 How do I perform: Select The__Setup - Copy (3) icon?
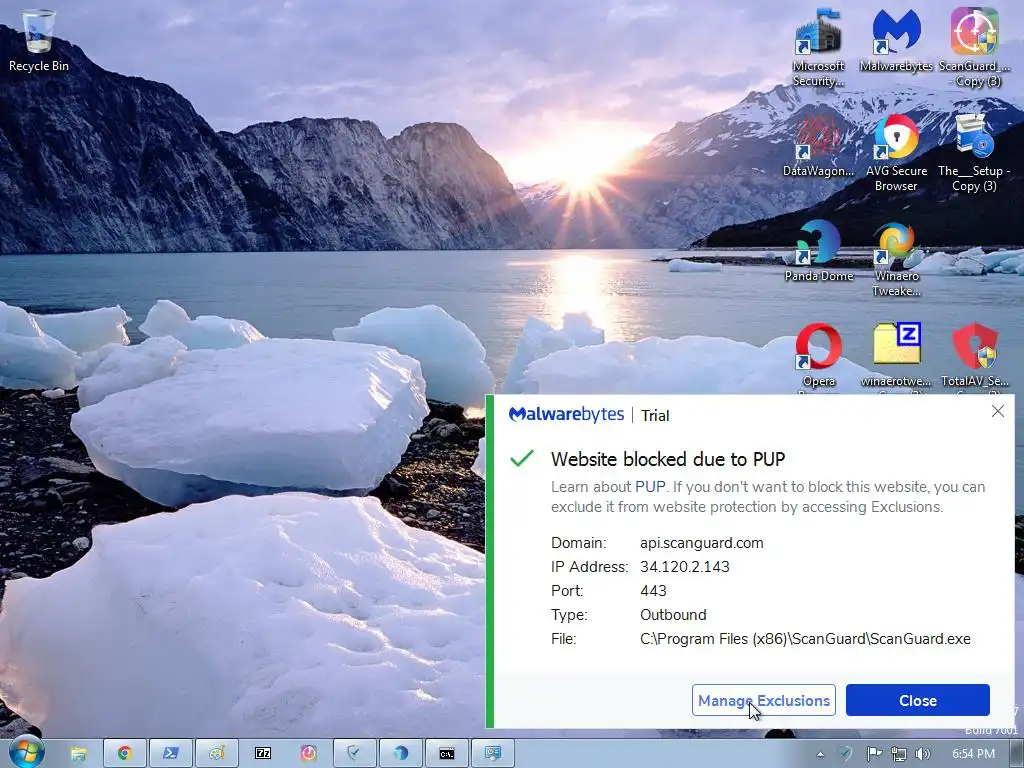(974, 152)
